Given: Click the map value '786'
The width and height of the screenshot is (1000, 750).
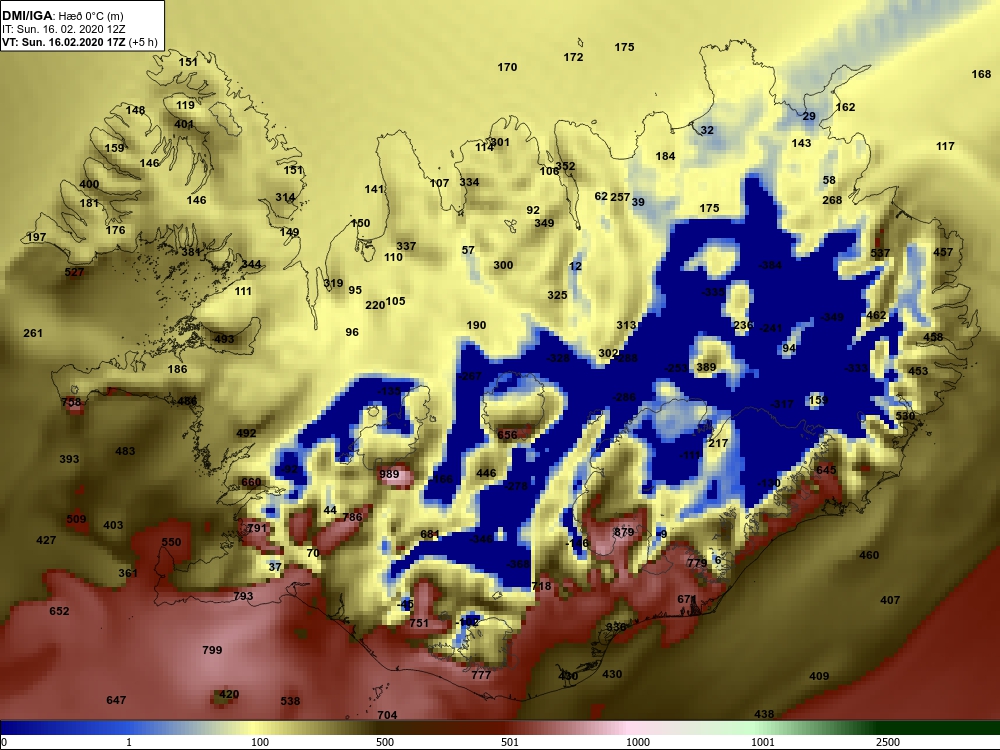Looking at the screenshot, I should 353,517.
